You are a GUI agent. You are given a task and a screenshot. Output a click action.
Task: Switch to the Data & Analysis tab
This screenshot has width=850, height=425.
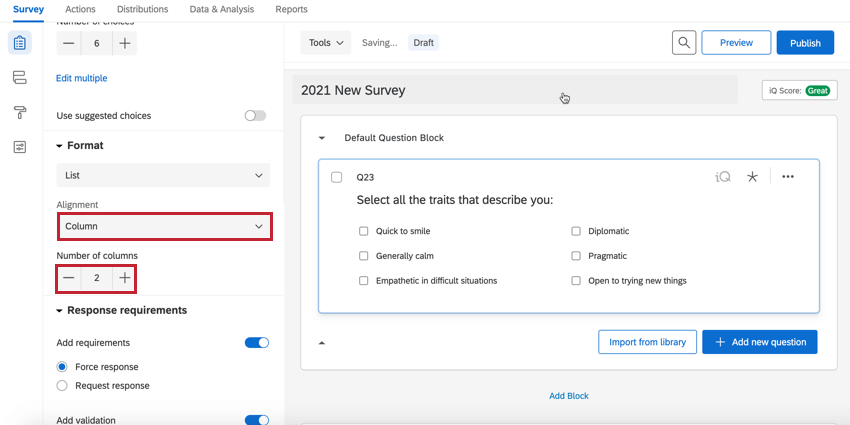pyautogui.click(x=224, y=9)
